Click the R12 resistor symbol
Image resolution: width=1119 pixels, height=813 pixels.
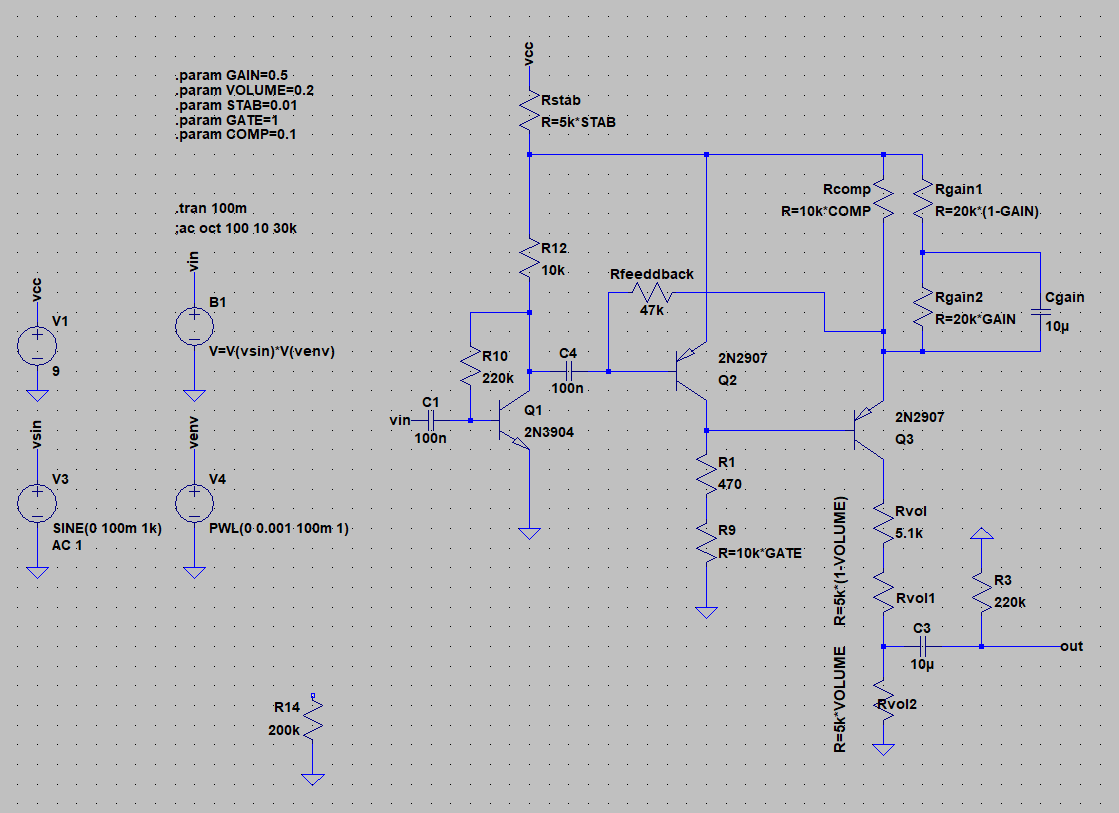click(x=530, y=258)
